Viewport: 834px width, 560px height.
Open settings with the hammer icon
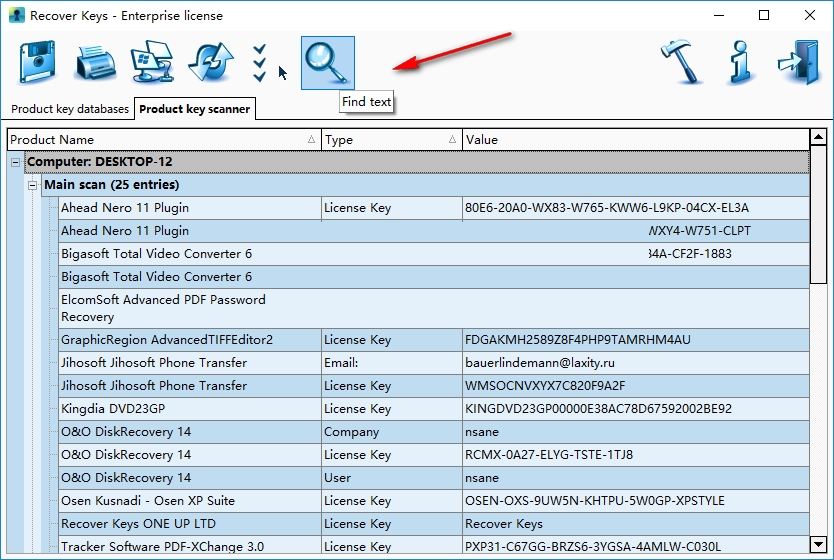click(683, 63)
